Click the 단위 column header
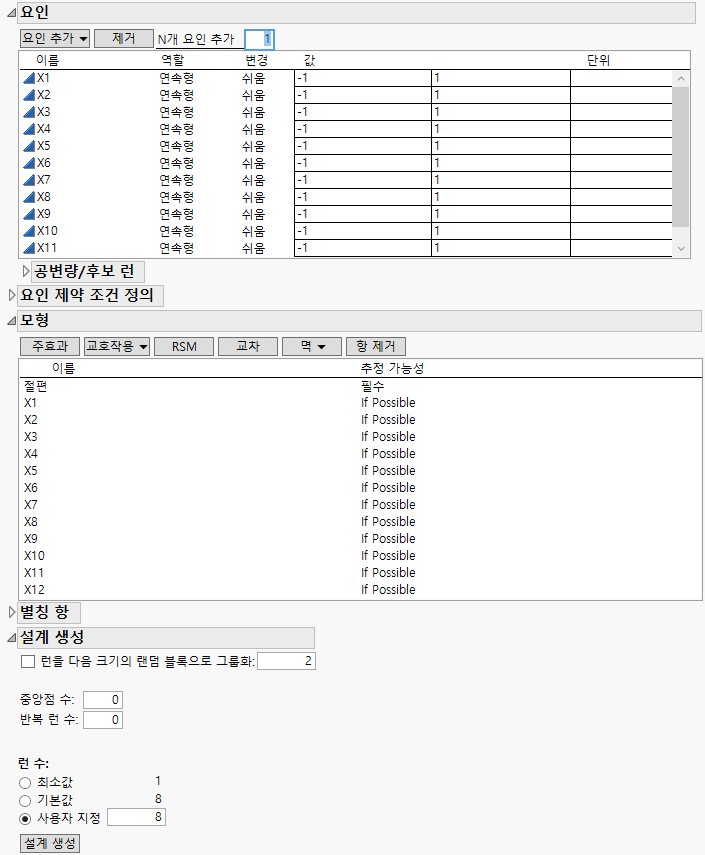705x855 pixels. (x=598, y=60)
